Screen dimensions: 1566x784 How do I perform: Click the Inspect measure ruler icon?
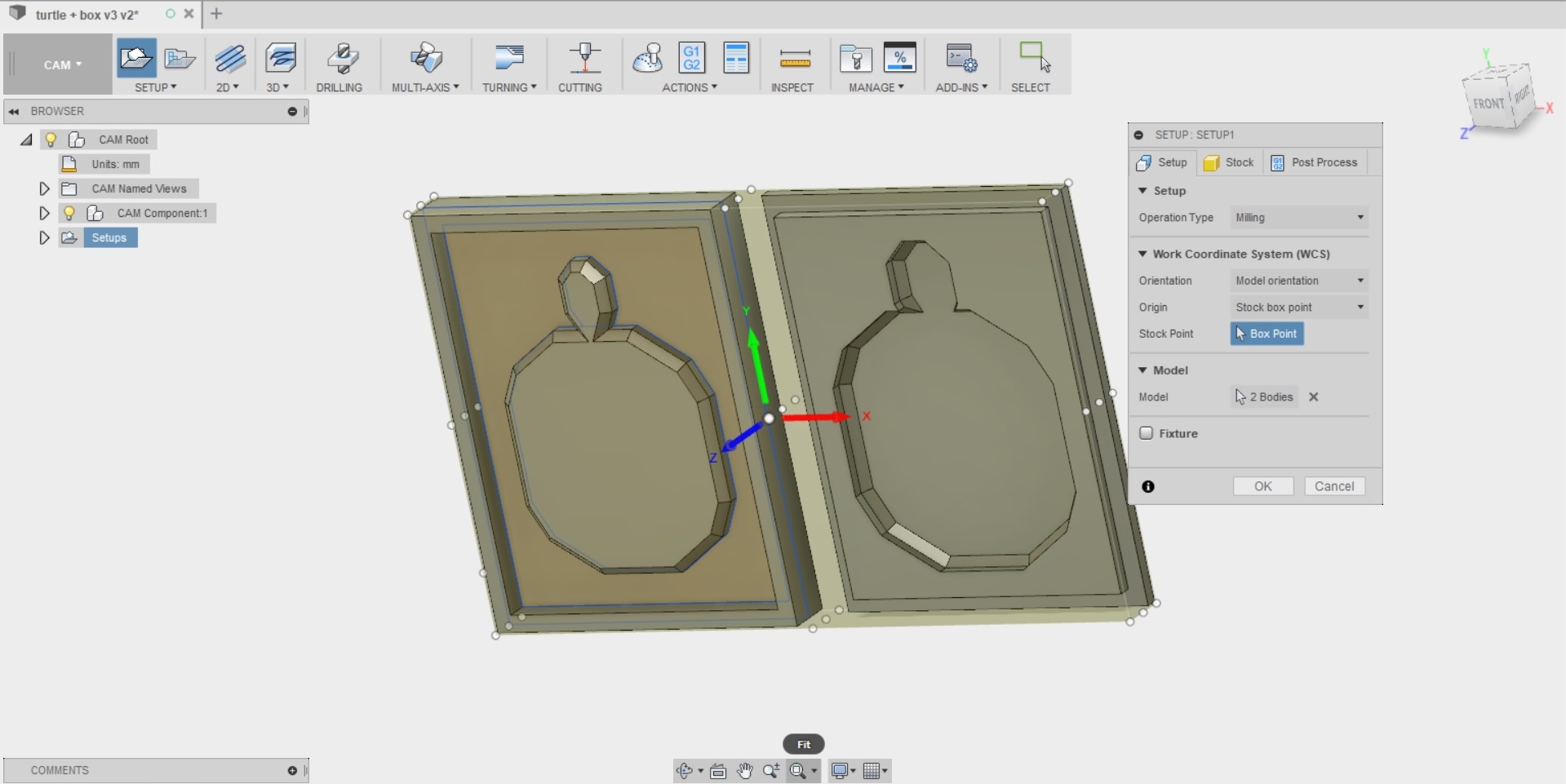(794, 59)
